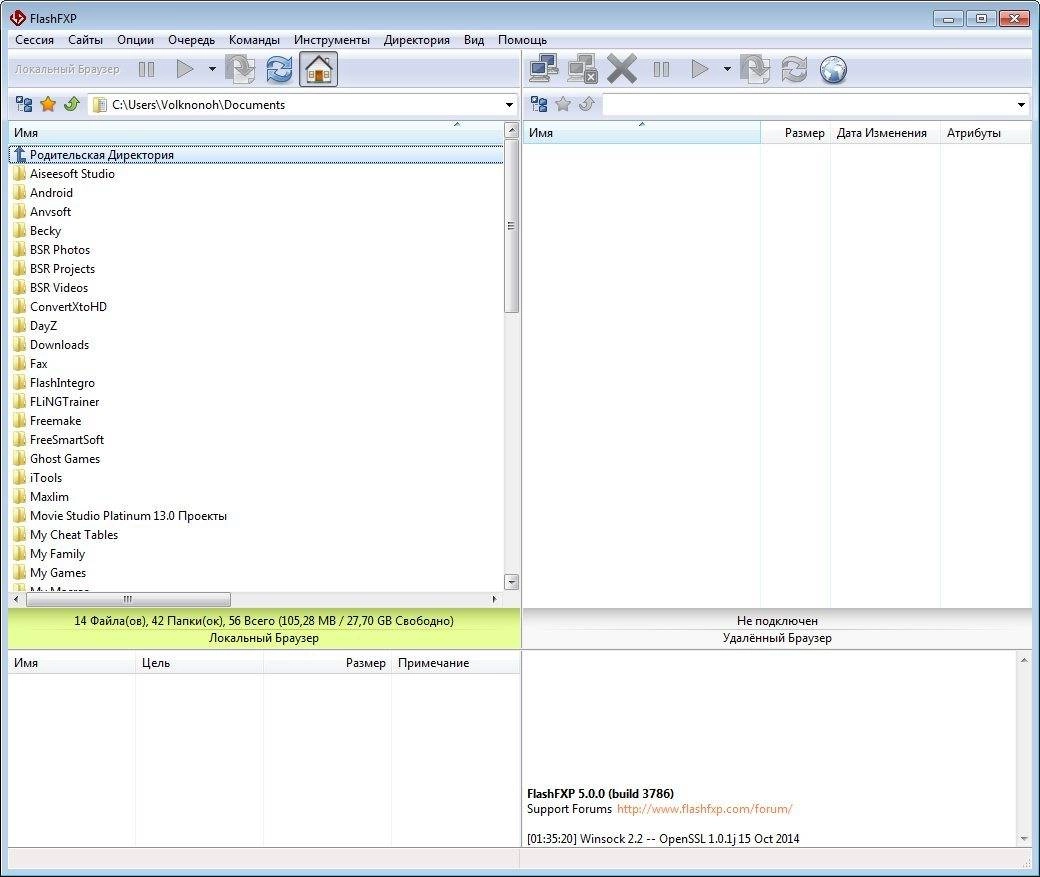Expand the local path dropdown

(509, 105)
